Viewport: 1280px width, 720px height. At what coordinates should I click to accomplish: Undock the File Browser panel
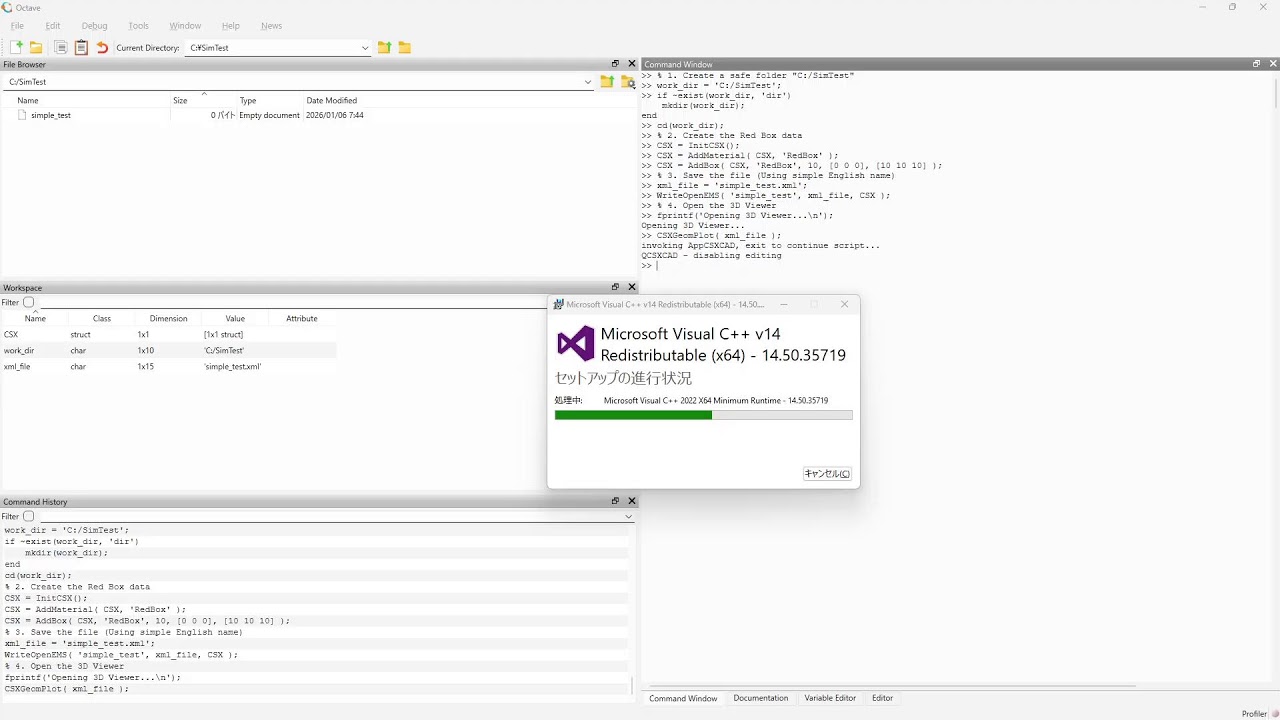616,64
